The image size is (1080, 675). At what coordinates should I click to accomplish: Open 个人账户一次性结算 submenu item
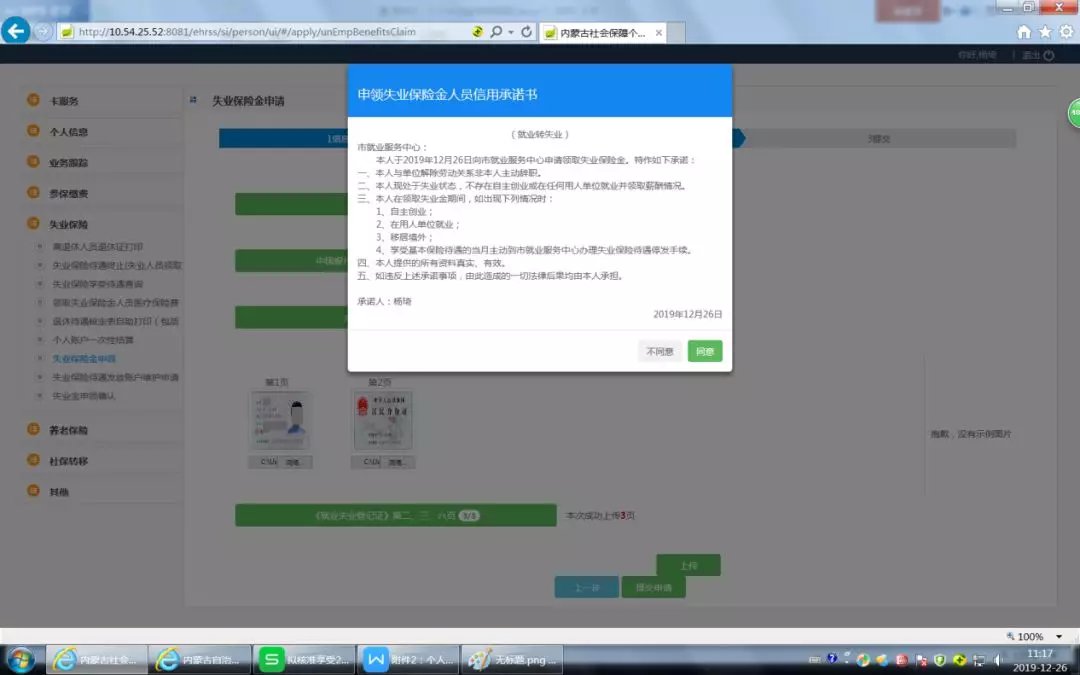93,340
